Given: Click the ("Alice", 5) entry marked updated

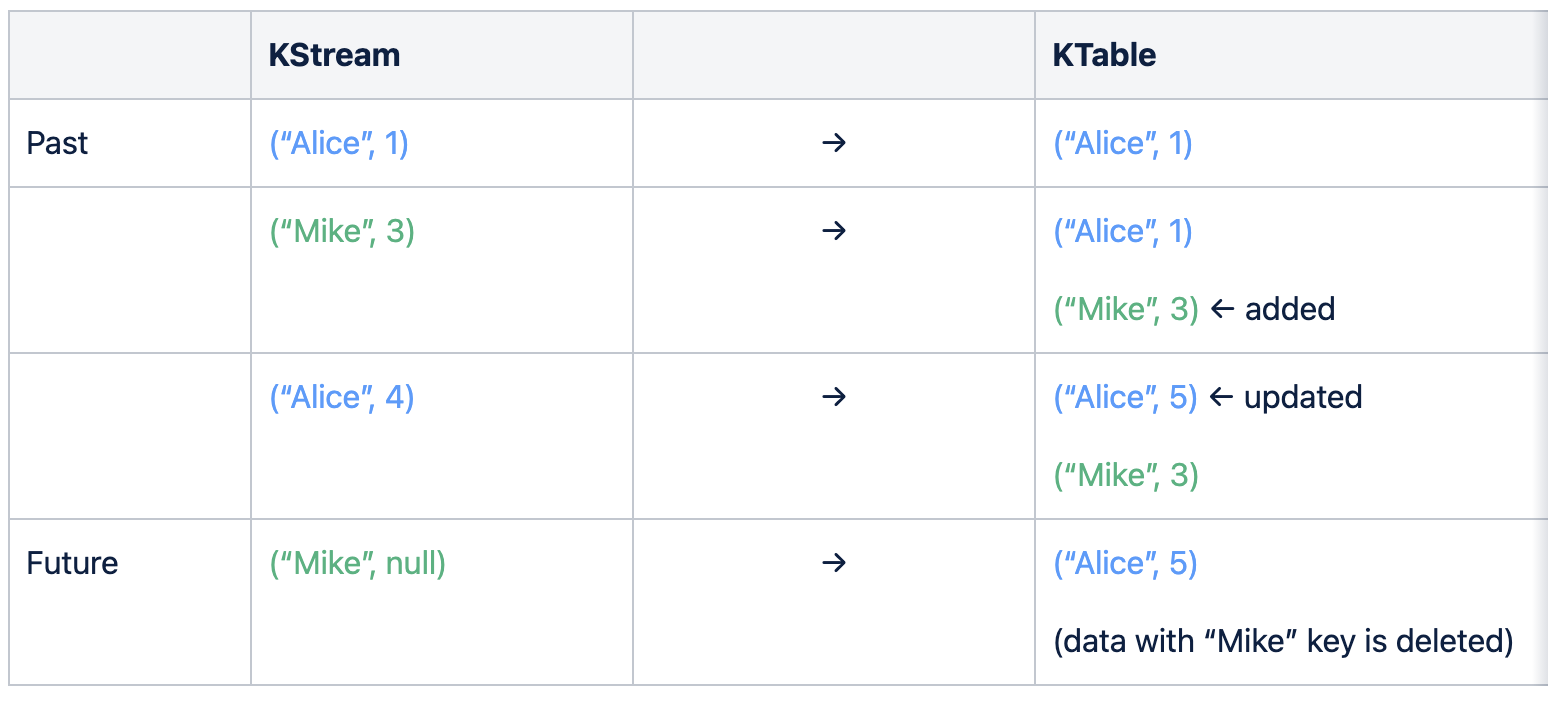Looking at the screenshot, I should pyautogui.click(x=1125, y=397).
